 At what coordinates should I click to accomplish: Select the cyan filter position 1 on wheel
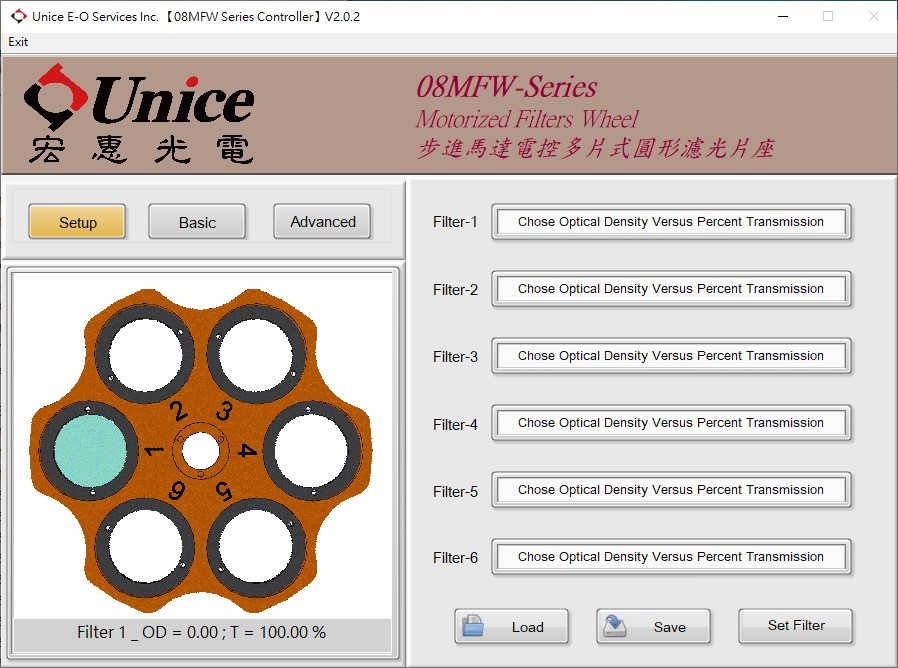tap(90, 451)
